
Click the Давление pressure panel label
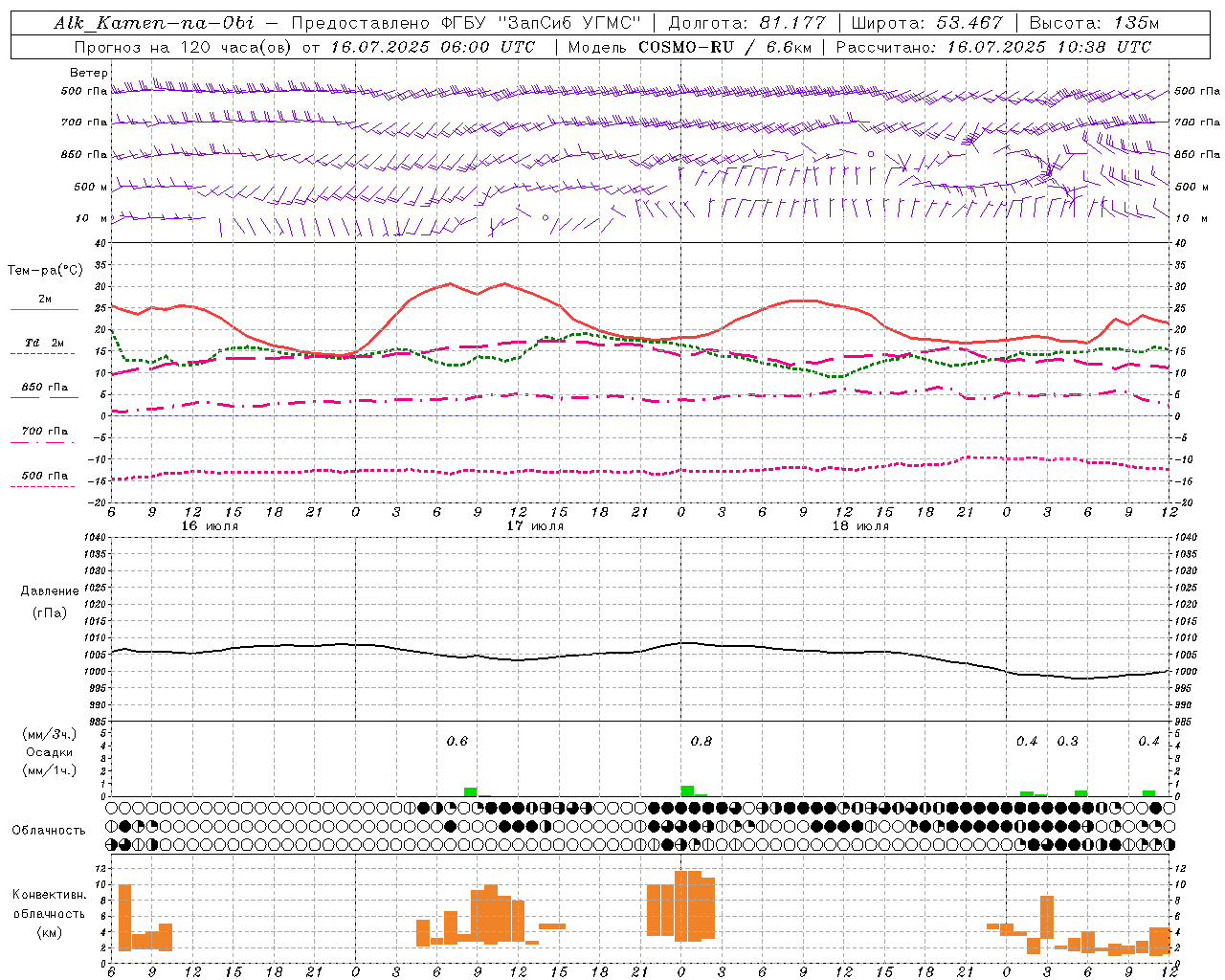(50, 591)
